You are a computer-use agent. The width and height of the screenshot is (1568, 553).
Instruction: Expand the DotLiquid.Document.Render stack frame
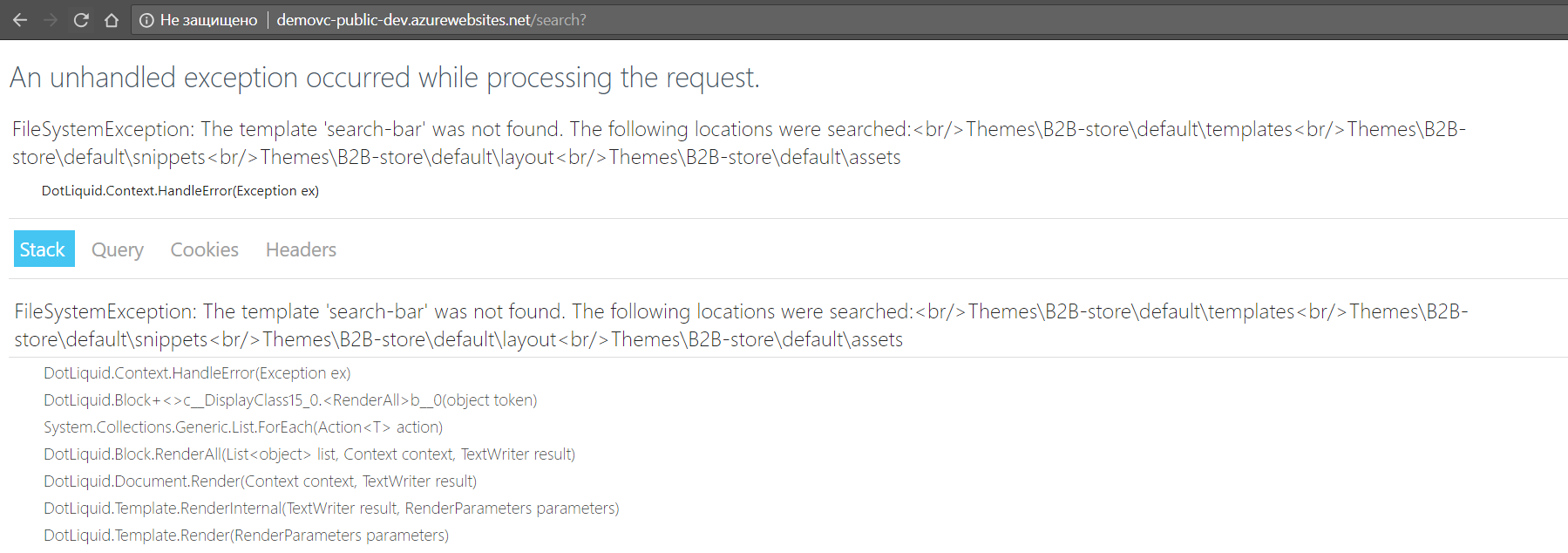[x=260, y=481]
